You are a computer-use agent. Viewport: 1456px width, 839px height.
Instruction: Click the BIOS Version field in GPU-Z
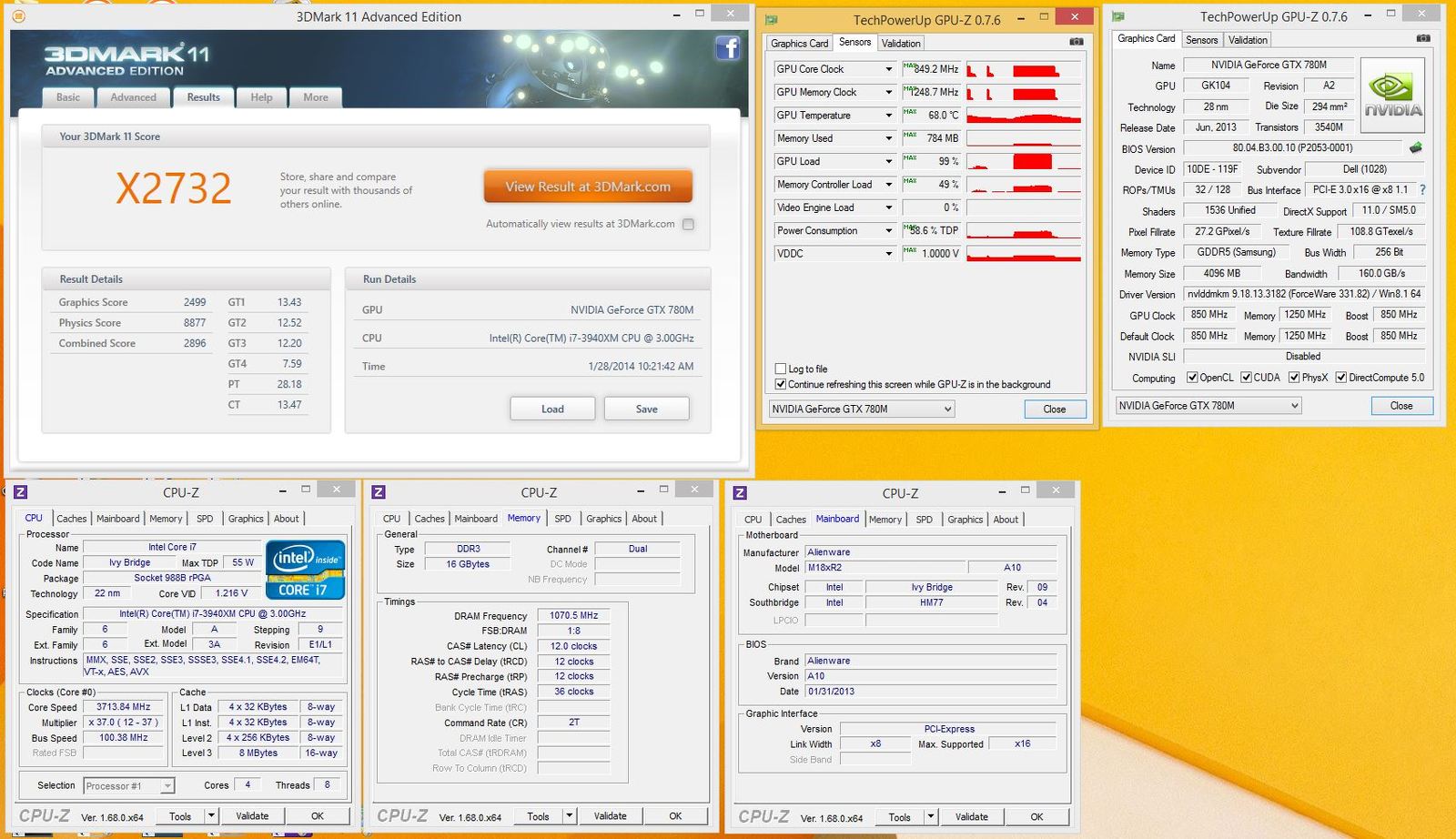pos(1292,147)
